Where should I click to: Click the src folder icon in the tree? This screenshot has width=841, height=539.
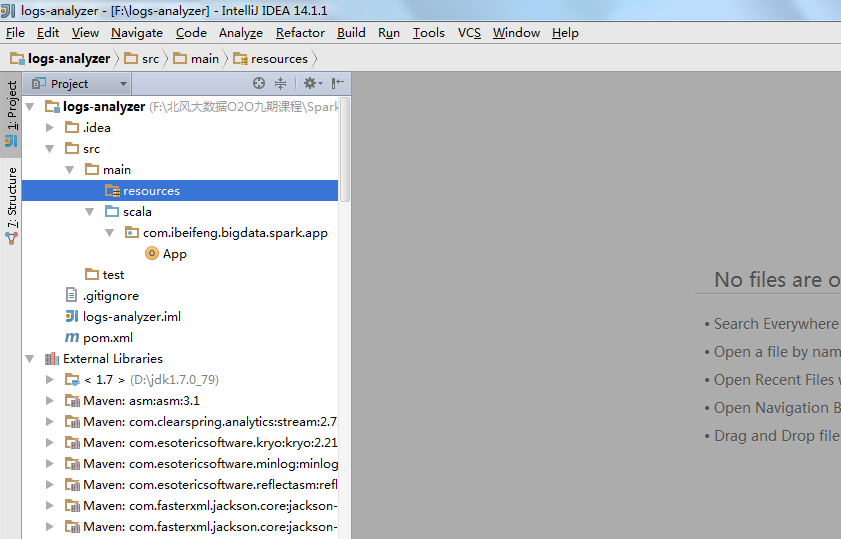[72, 148]
